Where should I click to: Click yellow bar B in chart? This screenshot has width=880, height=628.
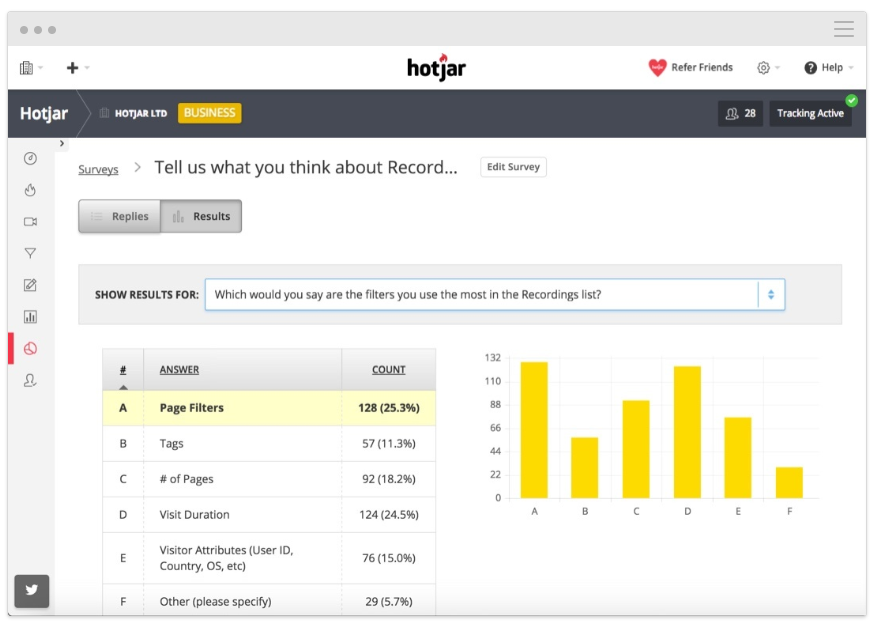click(x=584, y=467)
